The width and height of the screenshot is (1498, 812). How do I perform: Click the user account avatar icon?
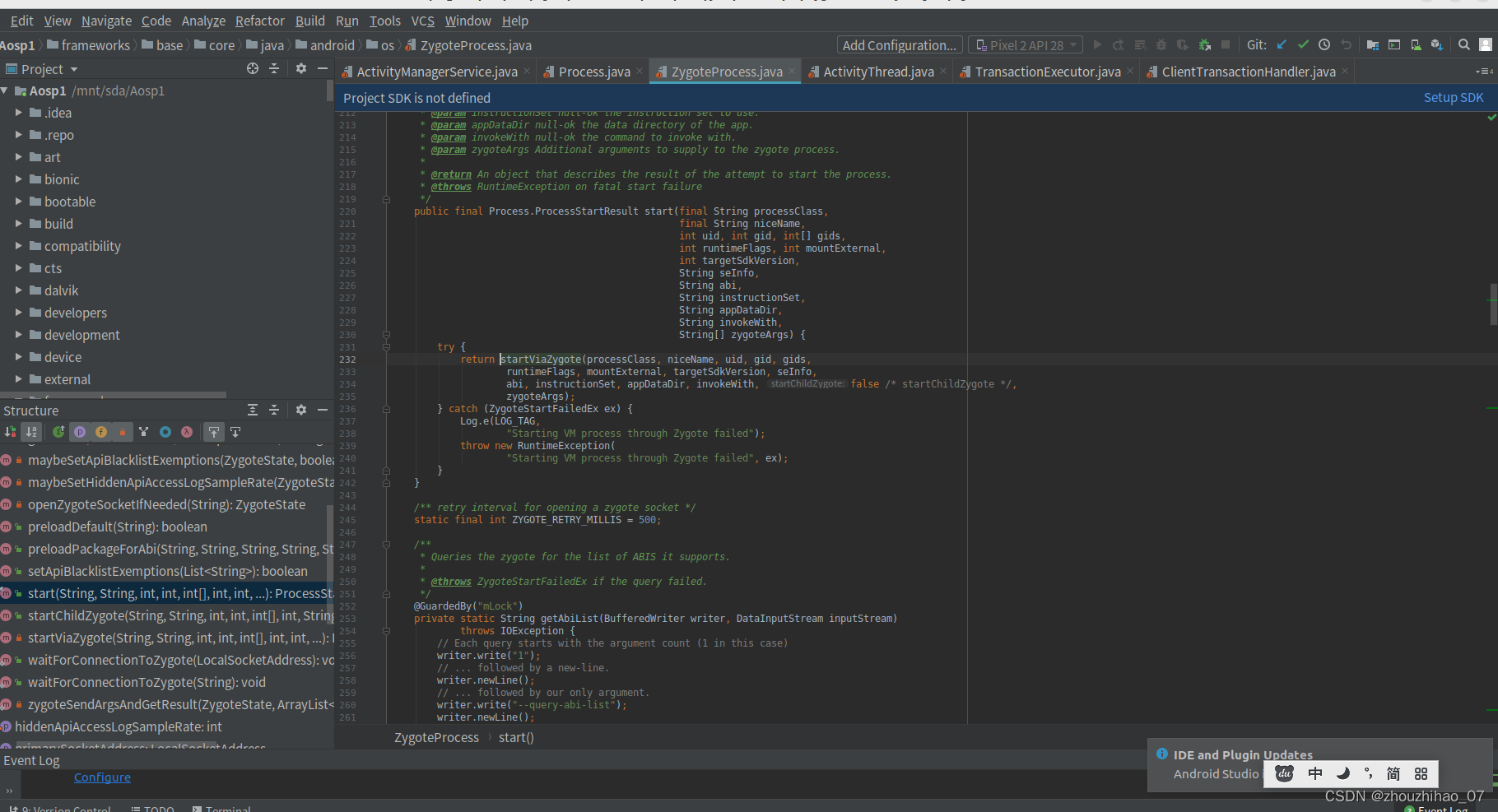click(1486, 45)
